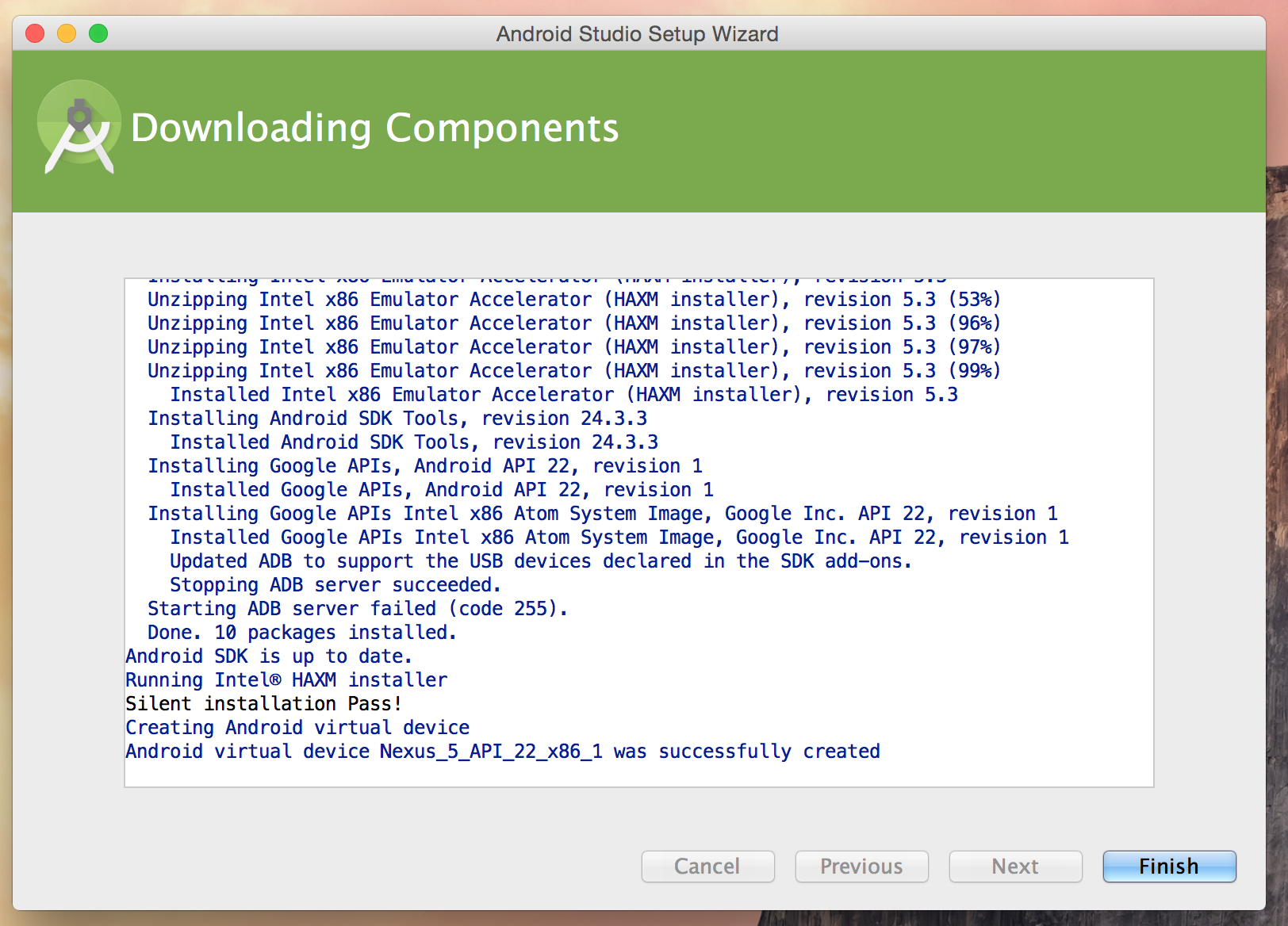Image resolution: width=1288 pixels, height=926 pixels.
Task: Minimize the Setup Wizard with yellow button
Action: coord(67,33)
